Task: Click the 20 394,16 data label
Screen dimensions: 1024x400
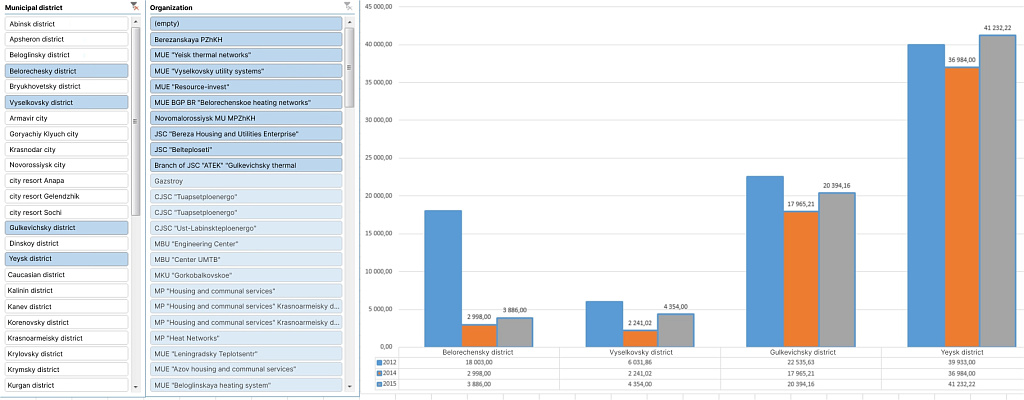Action: click(x=835, y=185)
